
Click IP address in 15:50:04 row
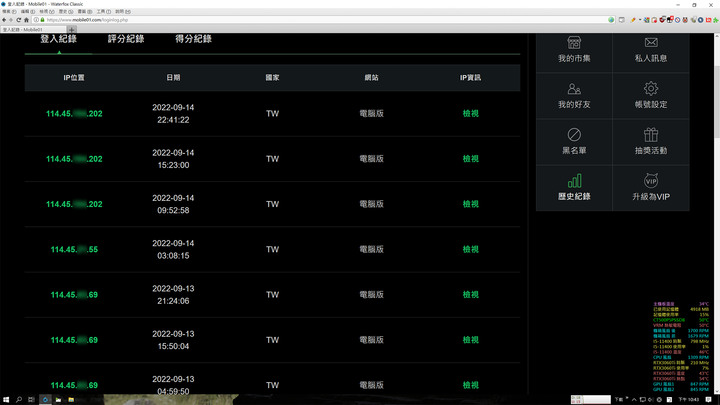pyautogui.click(x=74, y=340)
